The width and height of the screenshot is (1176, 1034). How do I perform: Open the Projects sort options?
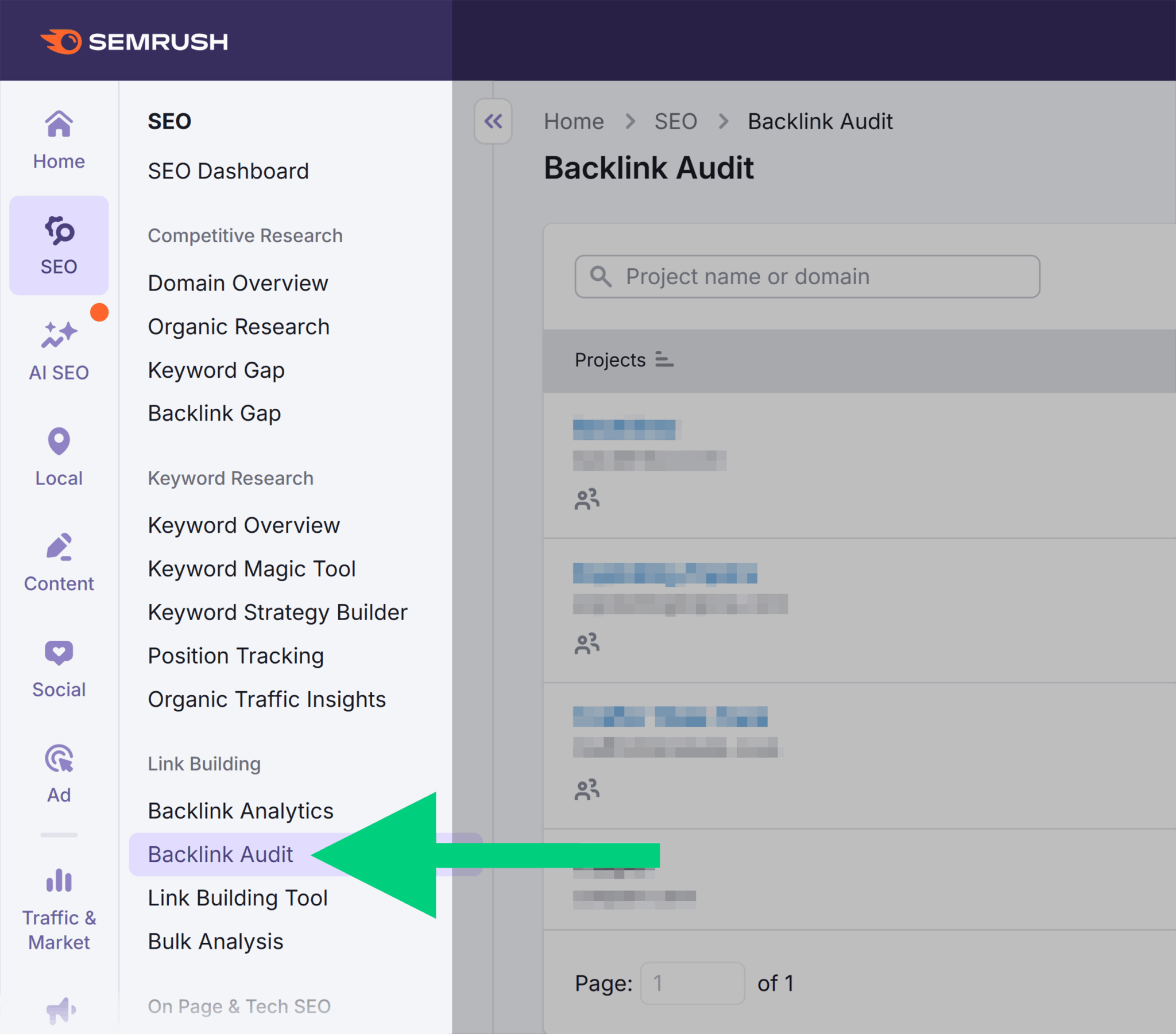[664, 359]
